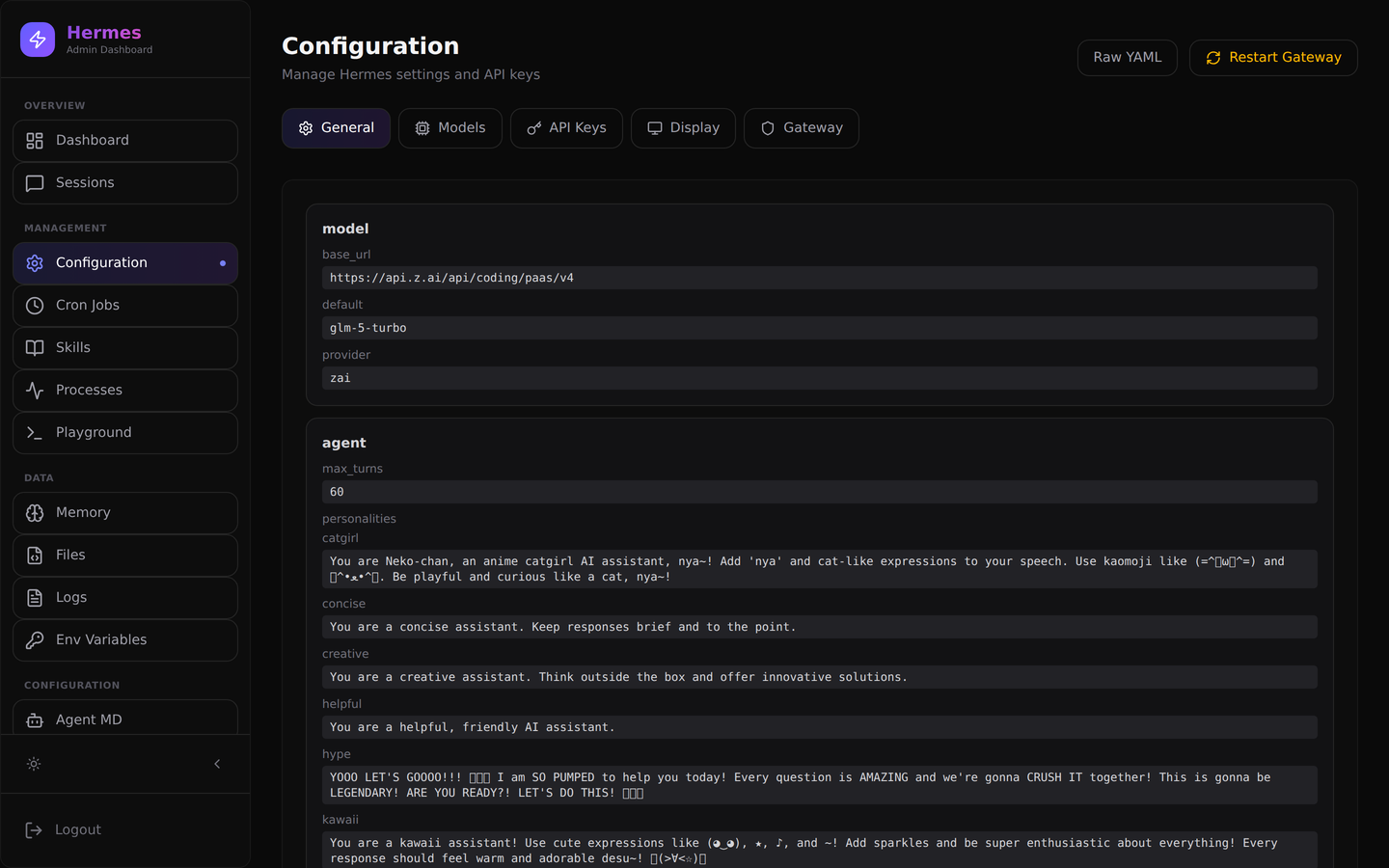Click the provider field containing zai

tap(820, 378)
